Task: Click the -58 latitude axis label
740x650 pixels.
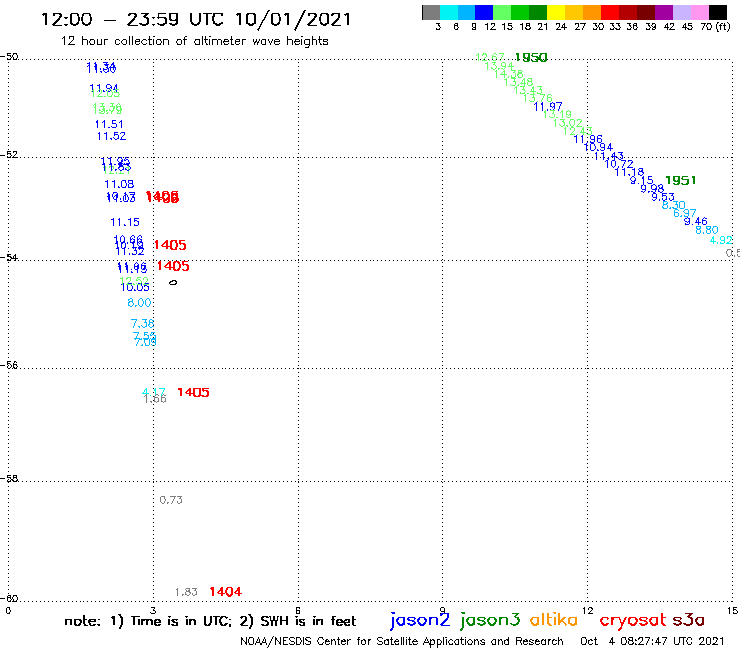Action: coord(9,479)
